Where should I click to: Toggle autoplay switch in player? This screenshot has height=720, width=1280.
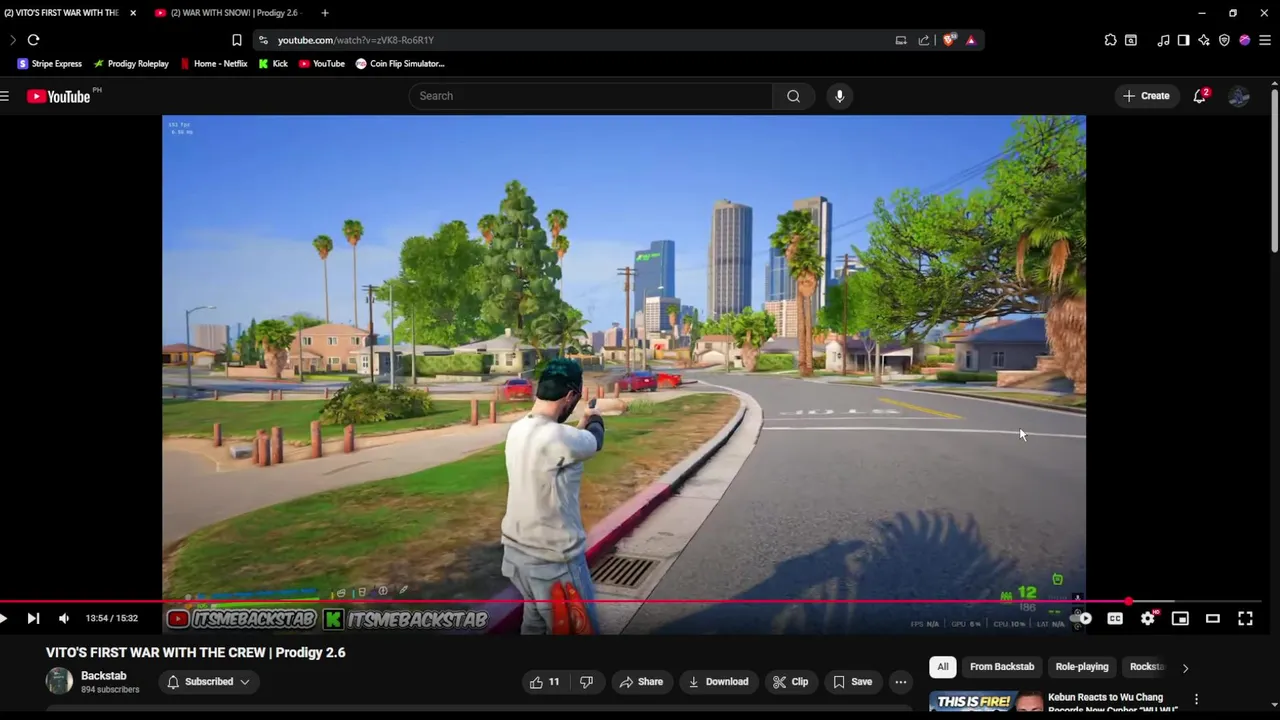click(x=1082, y=618)
